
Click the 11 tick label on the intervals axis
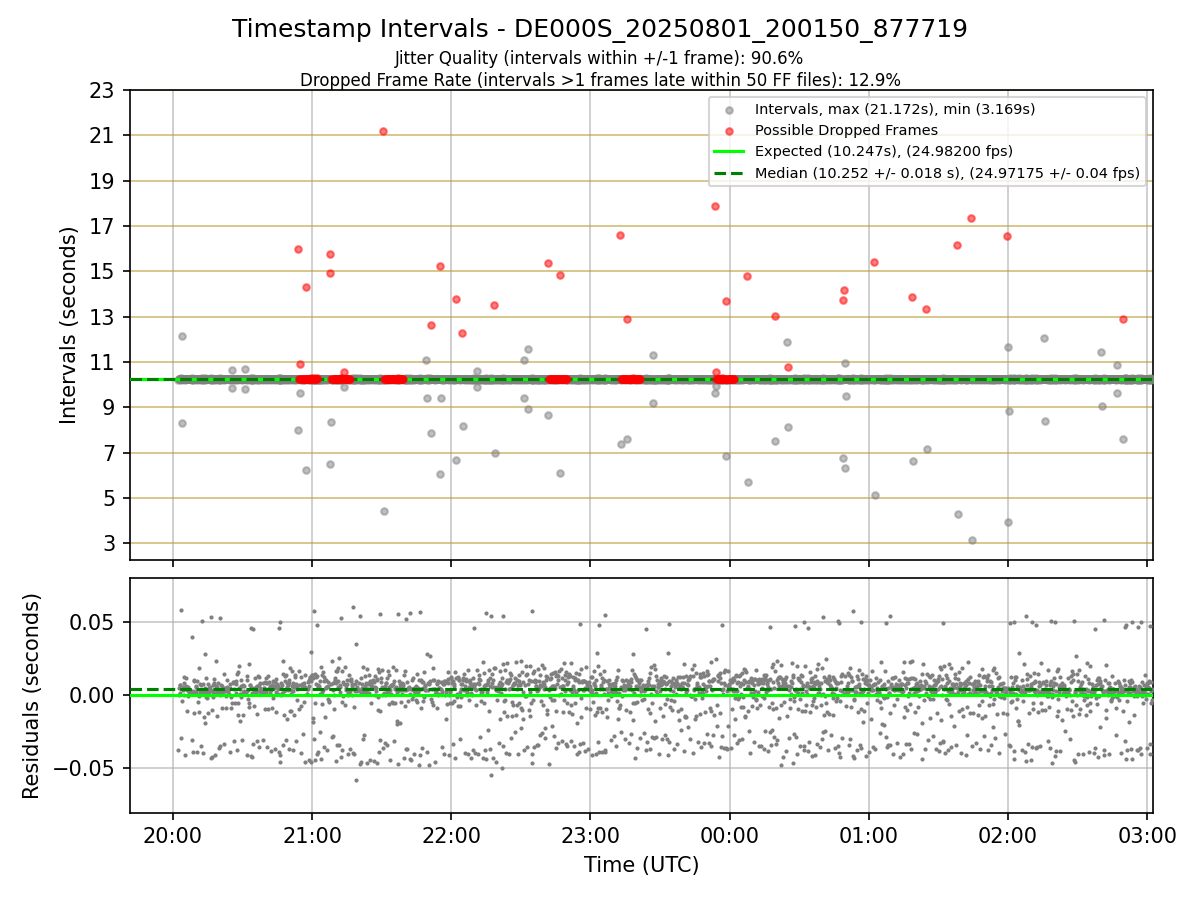click(x=103, y=362)
